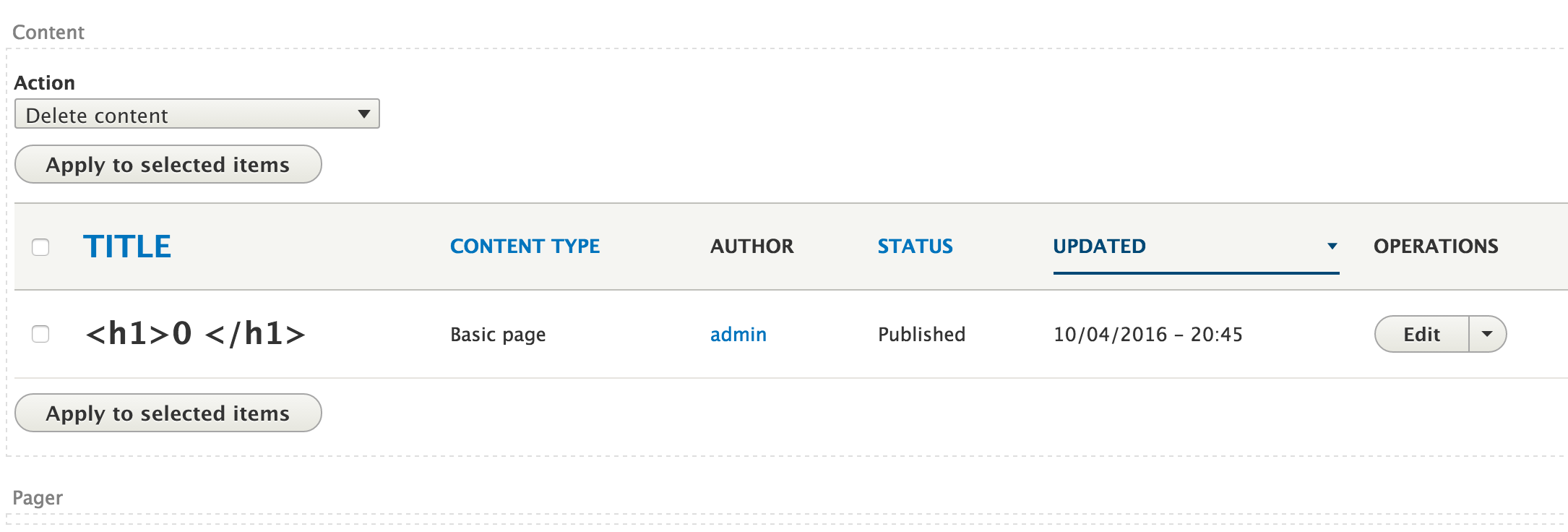1568x532 pixels.
Task: Open the admin author profile link
Action: pyautogui.click(x=738, y=334)
